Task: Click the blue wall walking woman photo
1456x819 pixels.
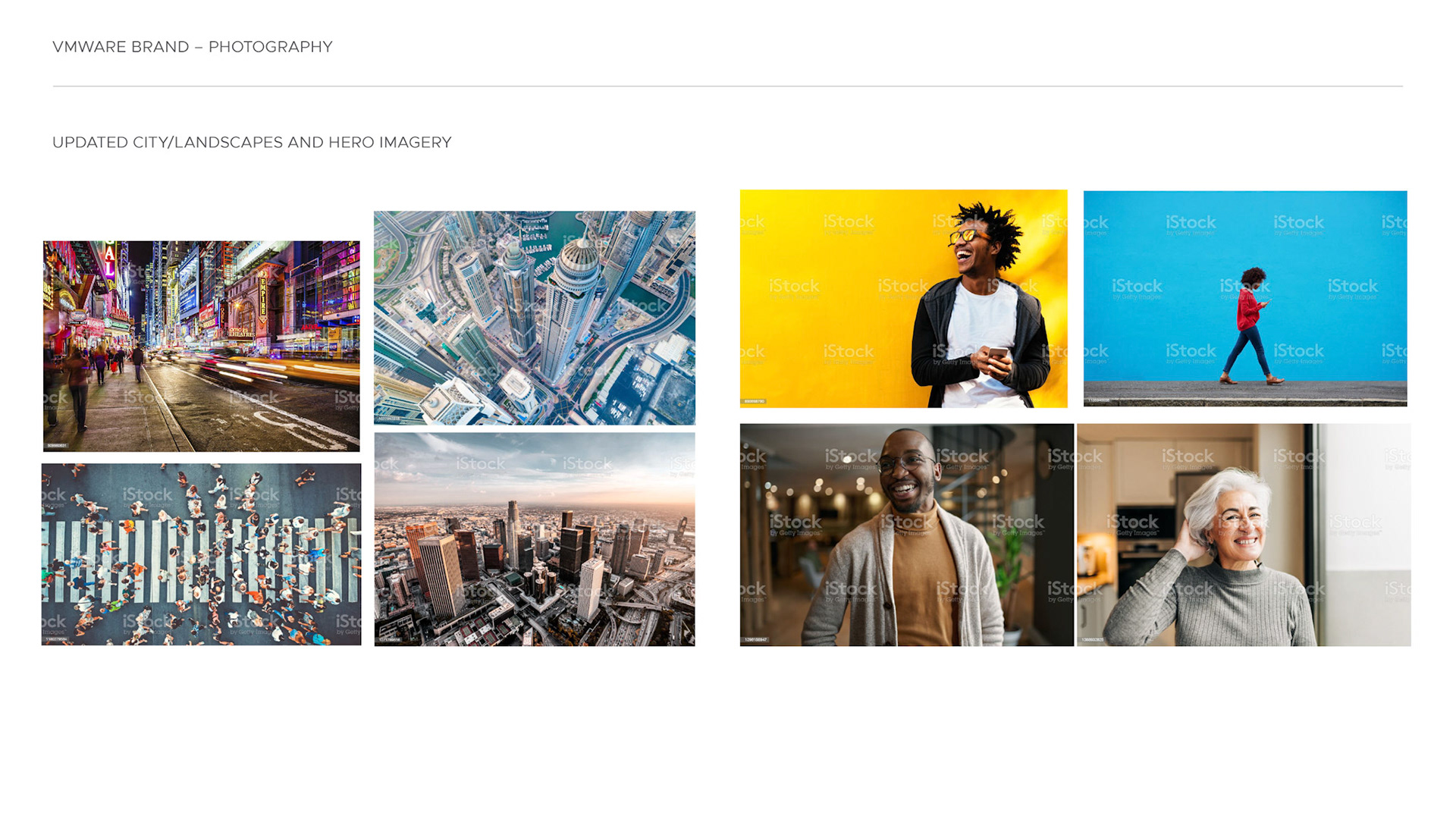Action: coord(1244,298)
